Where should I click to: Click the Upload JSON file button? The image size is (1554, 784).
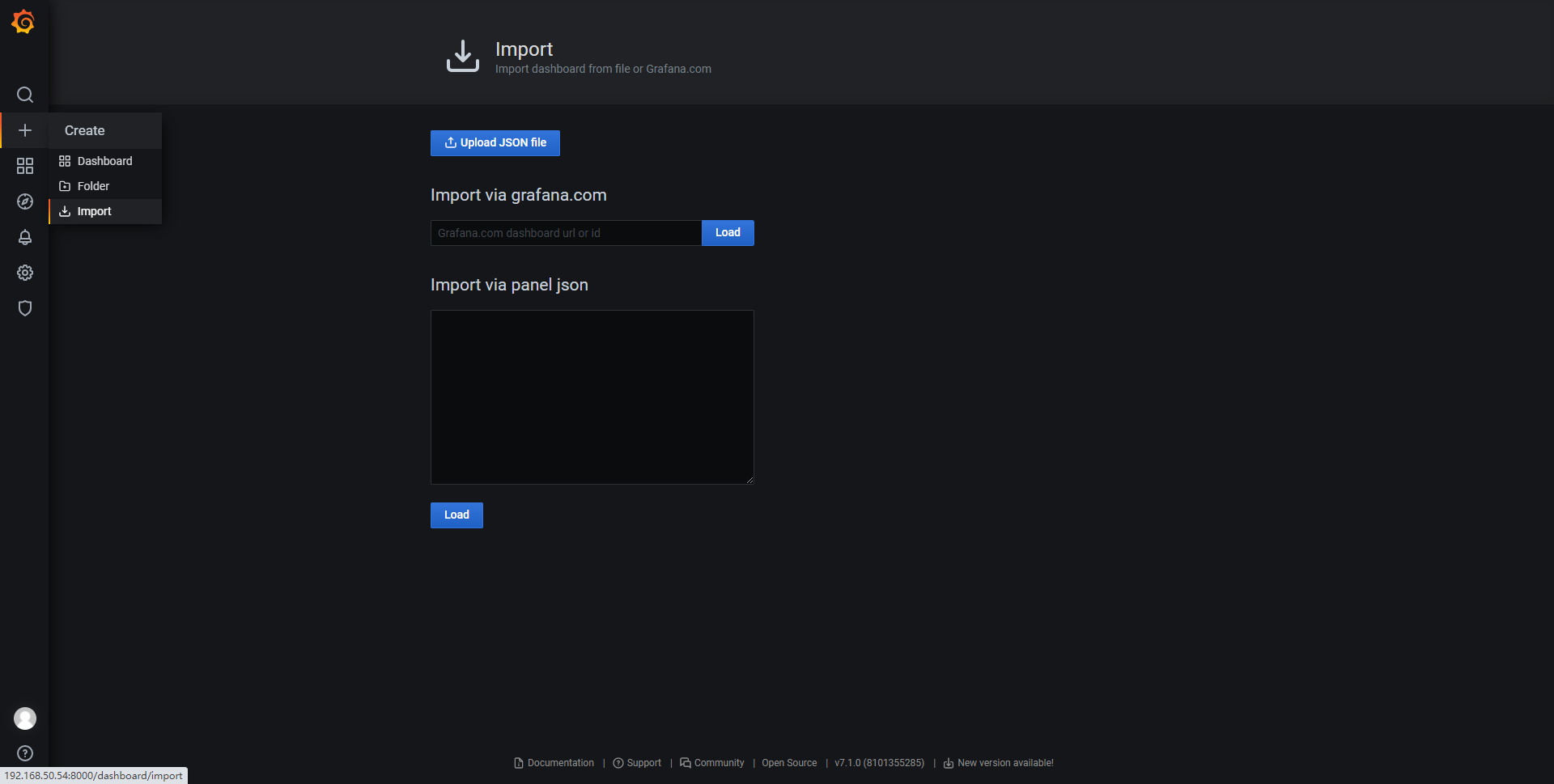coord(495,142)
